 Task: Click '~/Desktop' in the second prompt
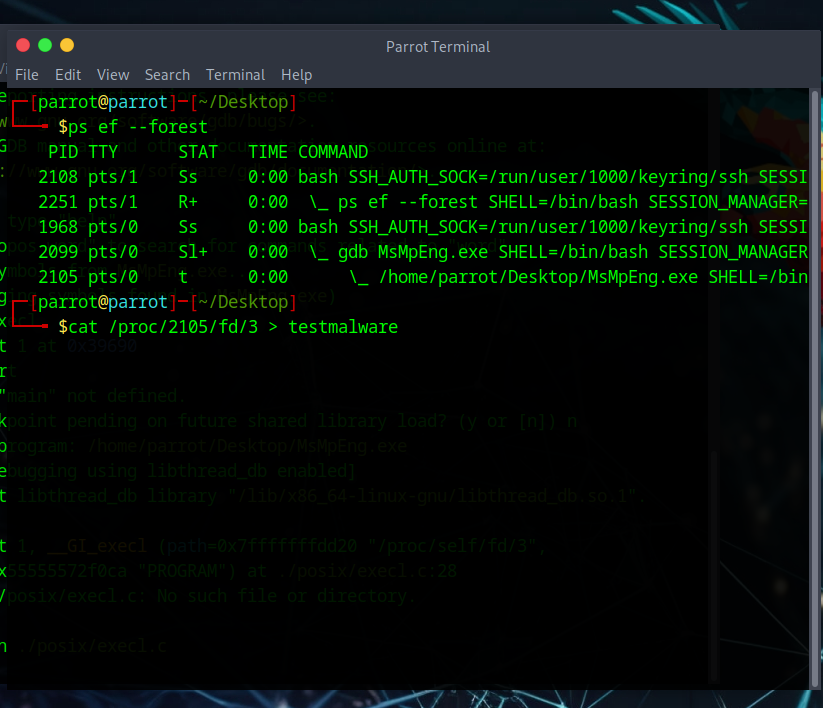pyautogui.click(x=243, y=302)
